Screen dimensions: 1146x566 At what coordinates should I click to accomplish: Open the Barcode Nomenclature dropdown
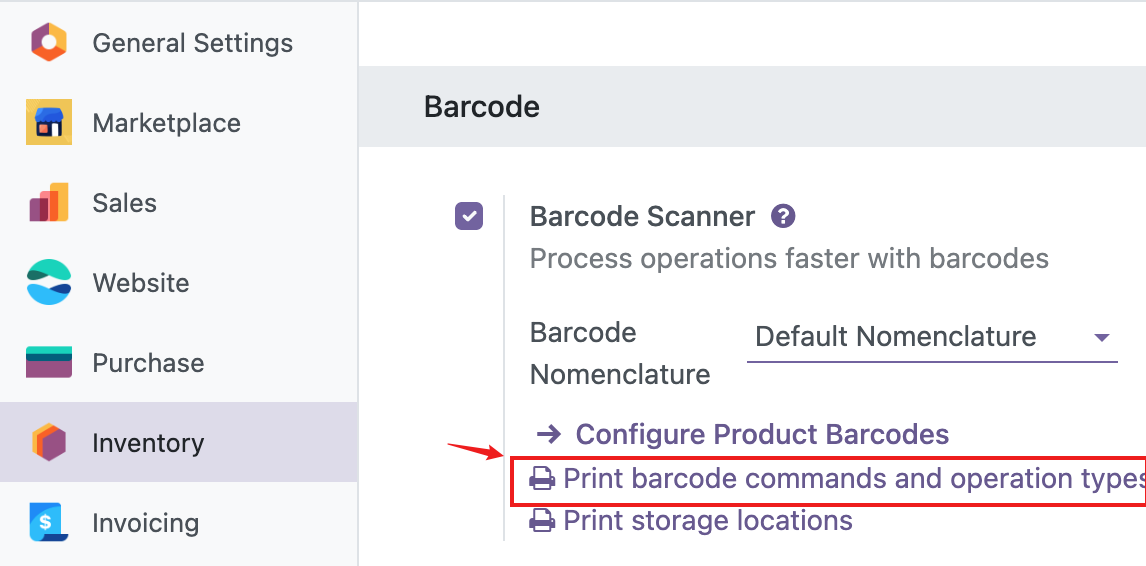(930, 338)
